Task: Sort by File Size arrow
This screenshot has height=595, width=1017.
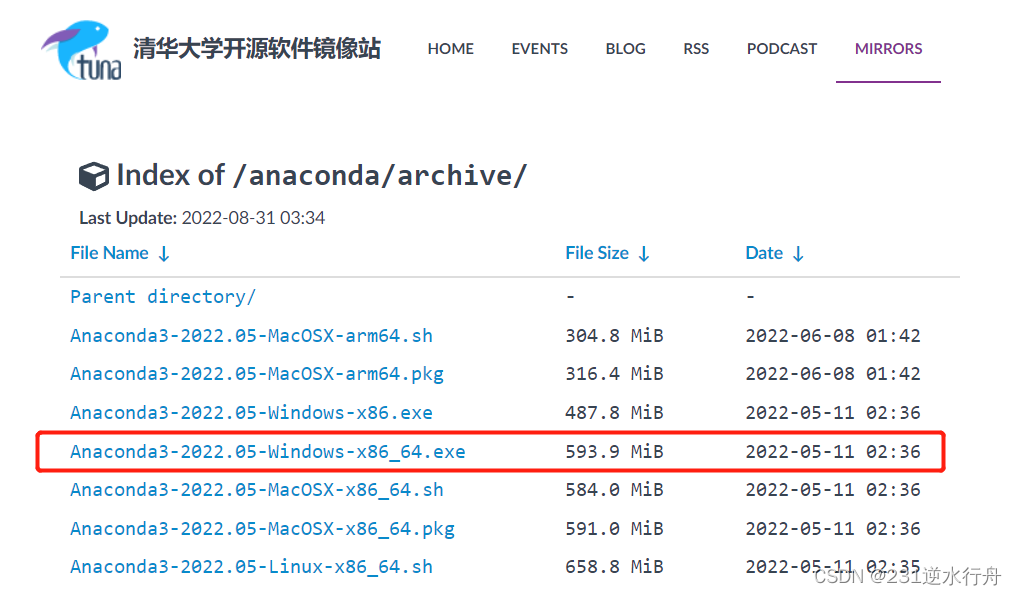Action: coord(643,254)
